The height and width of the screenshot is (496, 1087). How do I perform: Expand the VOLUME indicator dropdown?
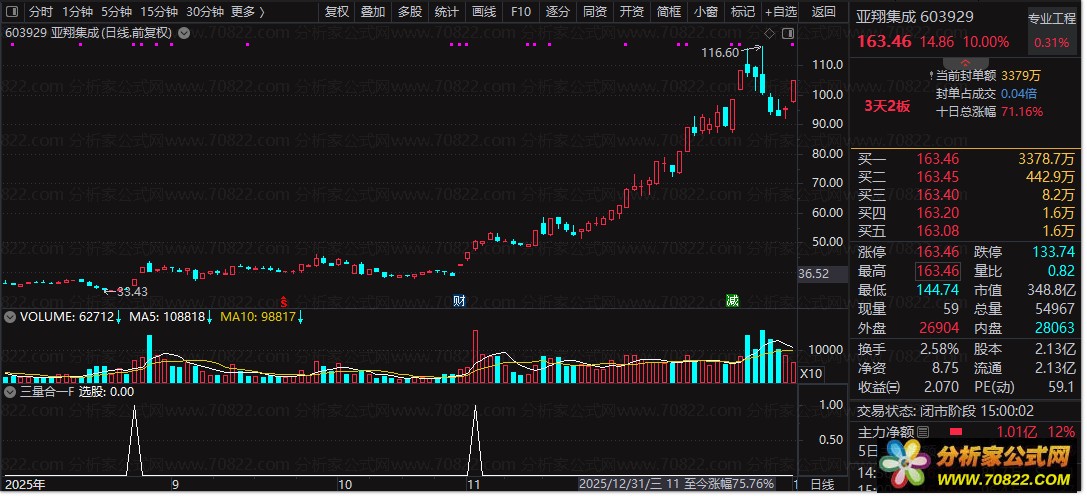point(10,316)
